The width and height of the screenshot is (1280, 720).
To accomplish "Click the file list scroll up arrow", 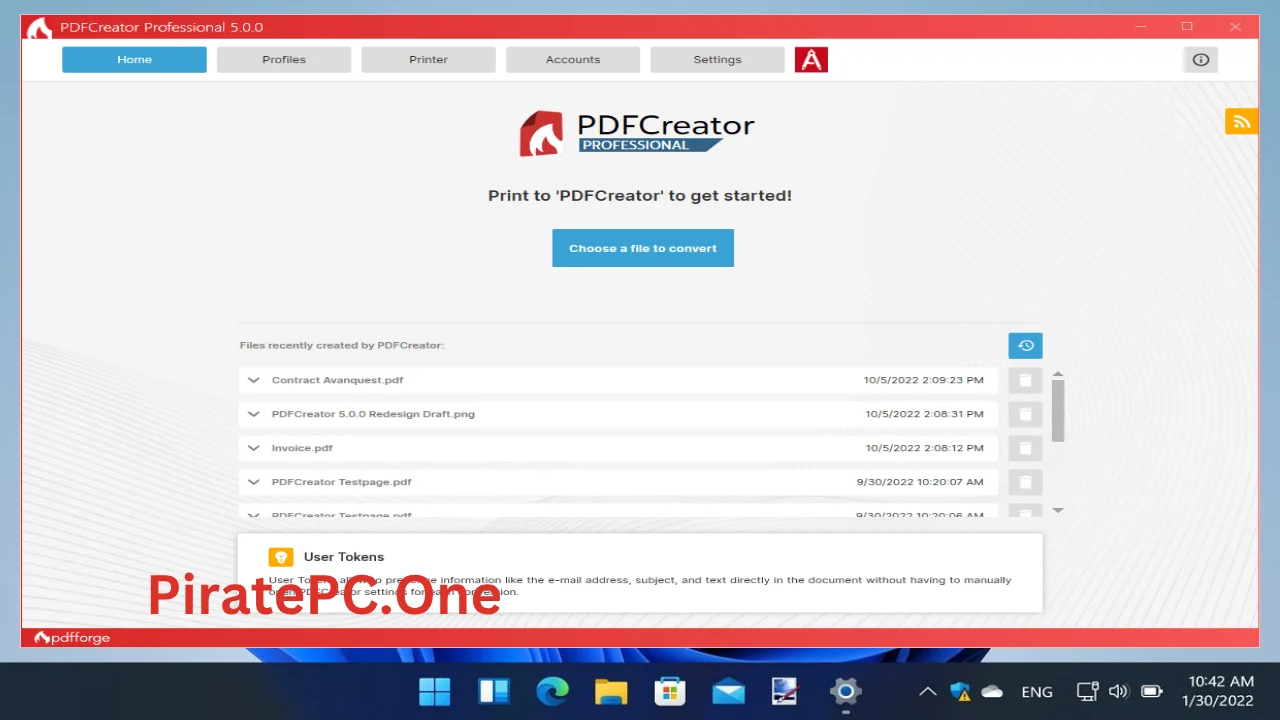I will point(1058,374).
